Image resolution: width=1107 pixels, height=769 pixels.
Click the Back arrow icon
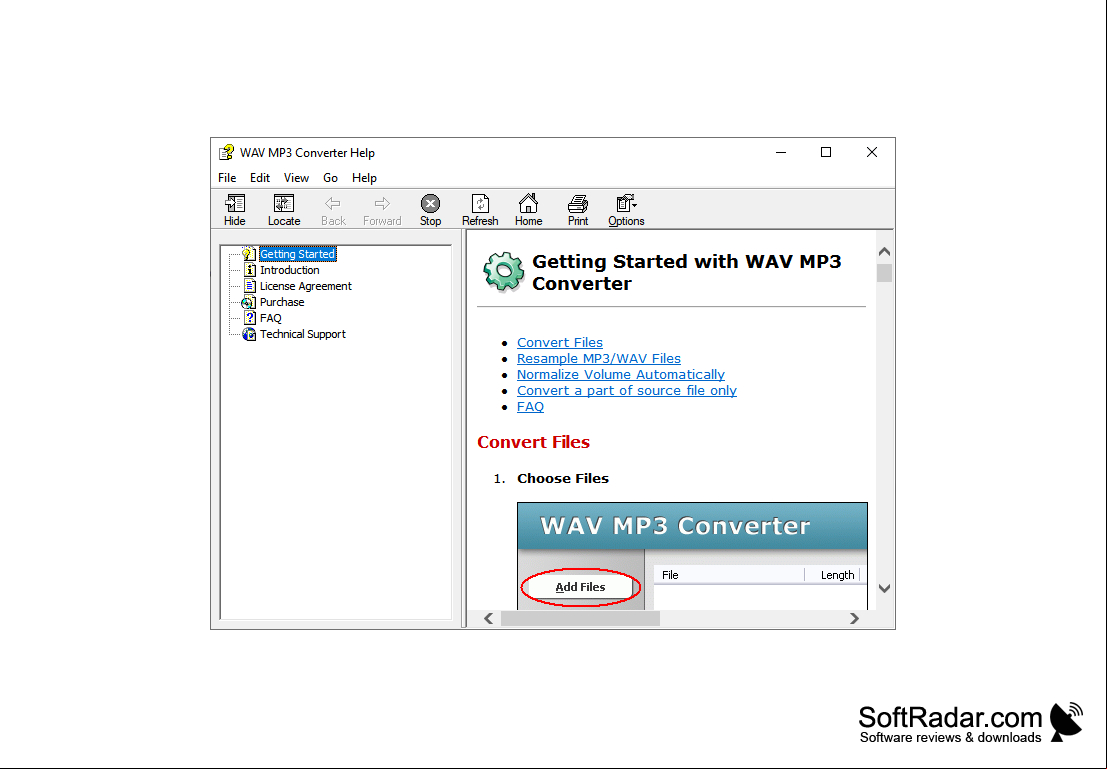(333, 203)
